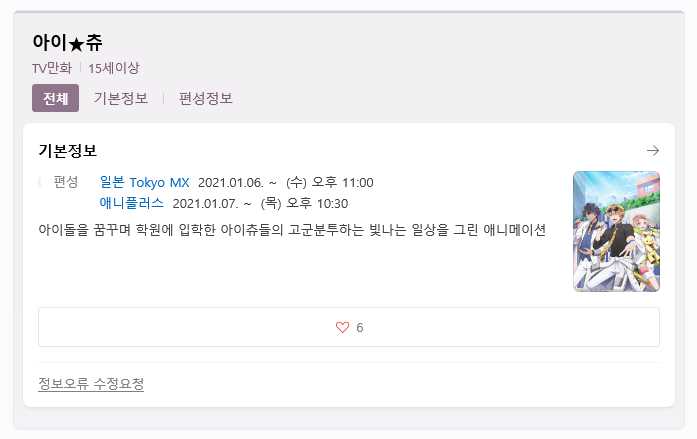Click the TV만화 genre label
This screenshot has height=439, width=697.
(52, 68)
